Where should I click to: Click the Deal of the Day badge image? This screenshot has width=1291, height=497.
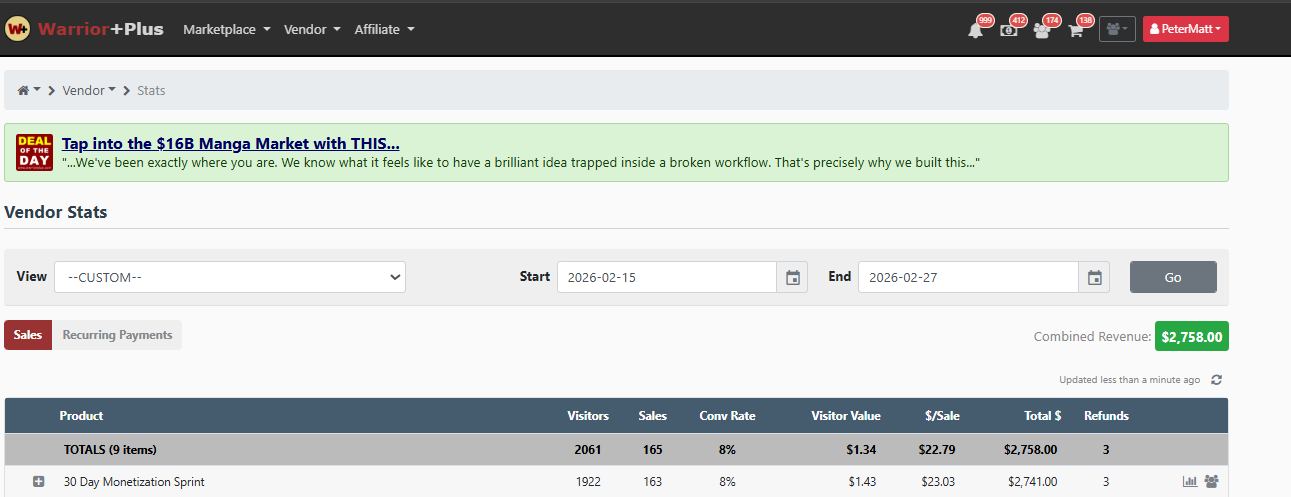click(x=35, y=152)
